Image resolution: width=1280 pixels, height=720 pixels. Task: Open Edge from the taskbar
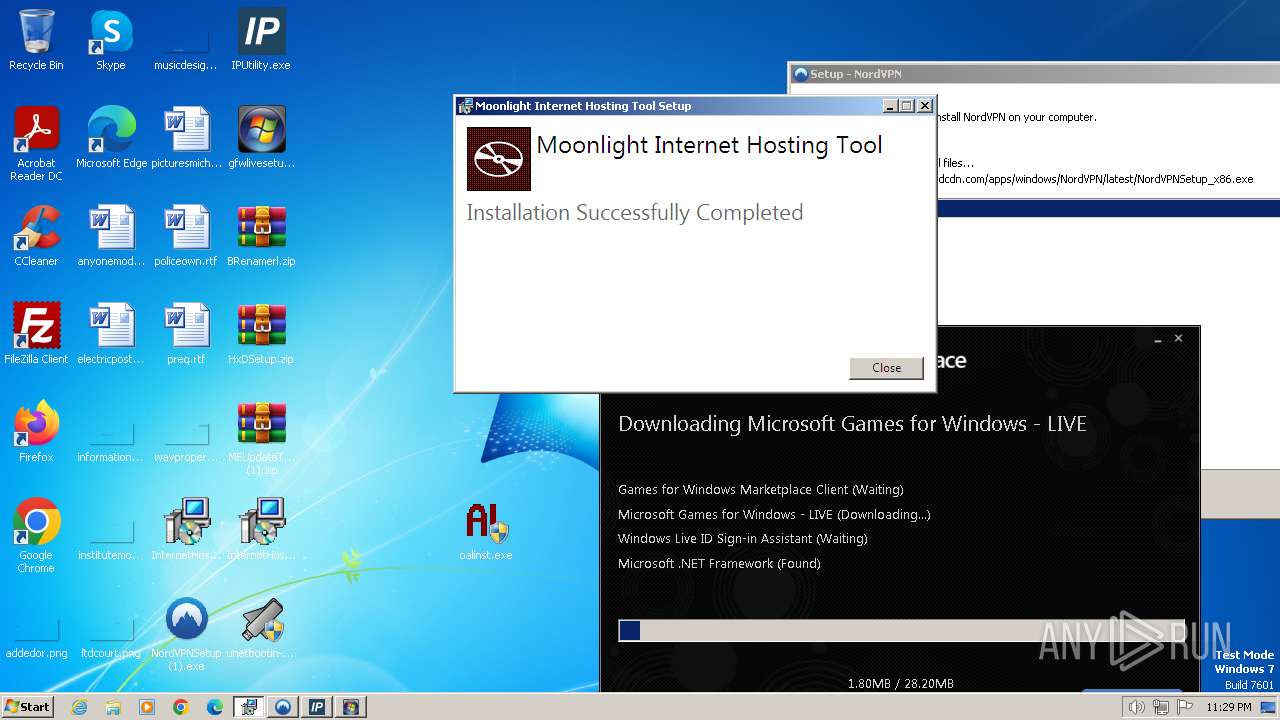click(215, 707)
